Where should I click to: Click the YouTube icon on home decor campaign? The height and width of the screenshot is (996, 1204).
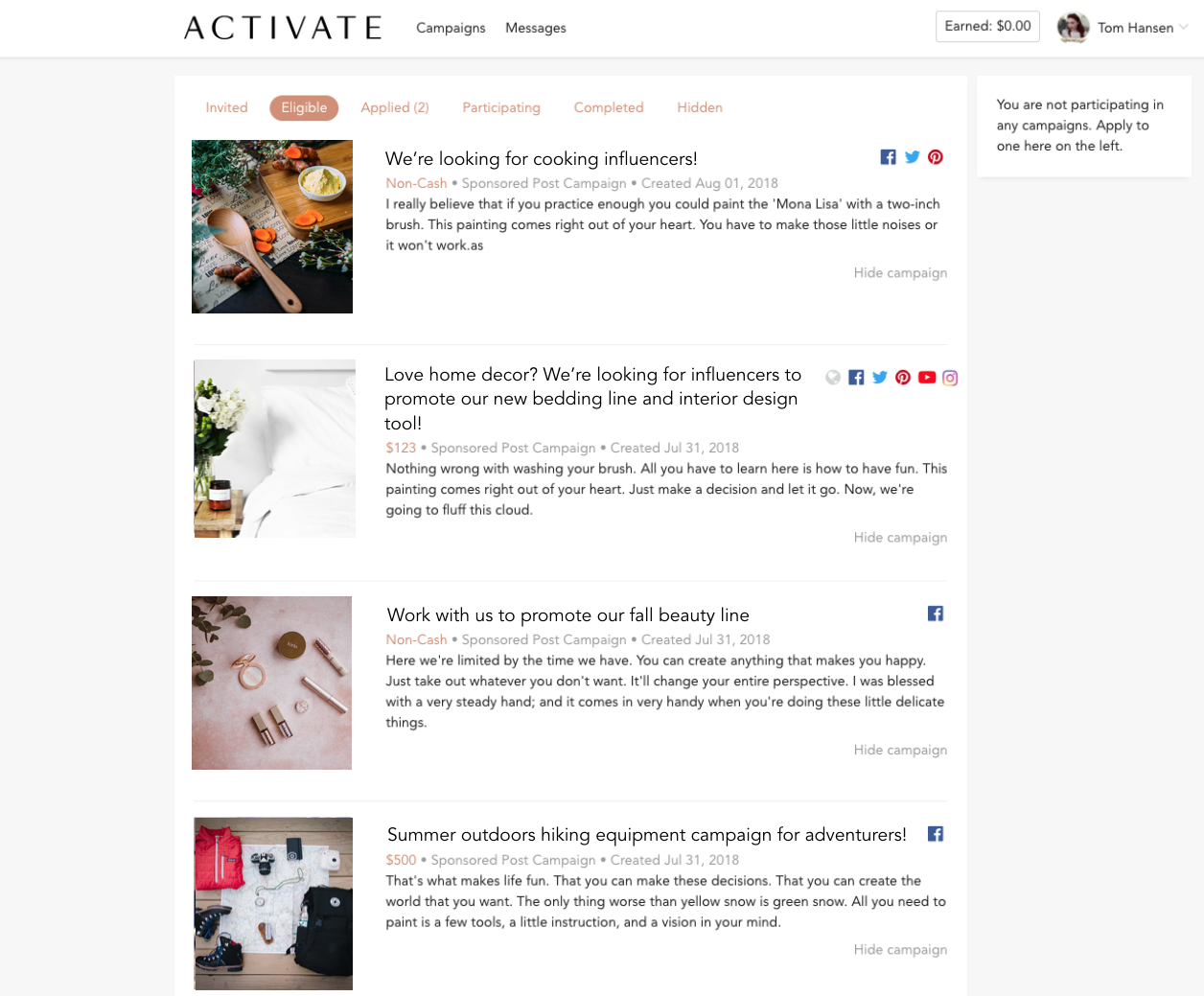pyautogui.click(x=927, y=378)
